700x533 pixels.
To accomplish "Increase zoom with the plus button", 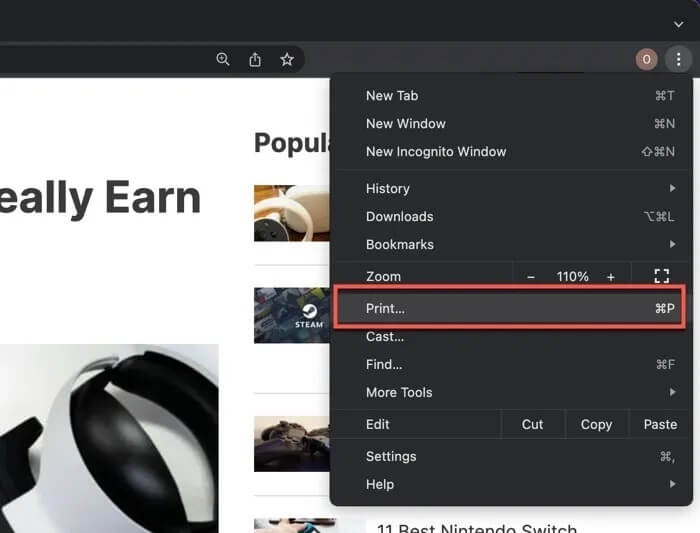I will [x=611, y=277].
